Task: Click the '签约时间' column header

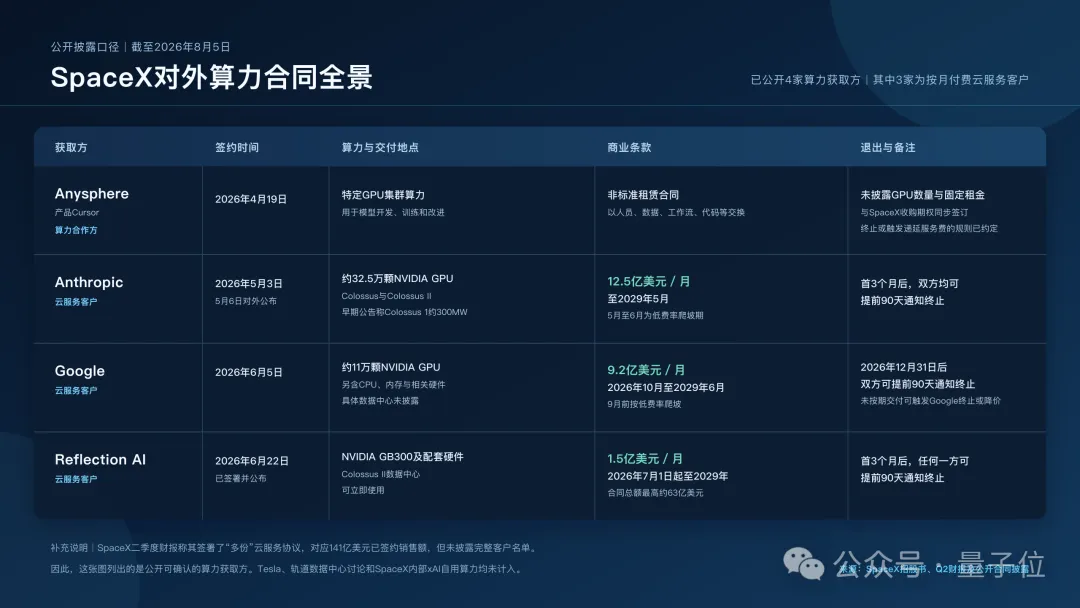Action: [x=237, y=147]
